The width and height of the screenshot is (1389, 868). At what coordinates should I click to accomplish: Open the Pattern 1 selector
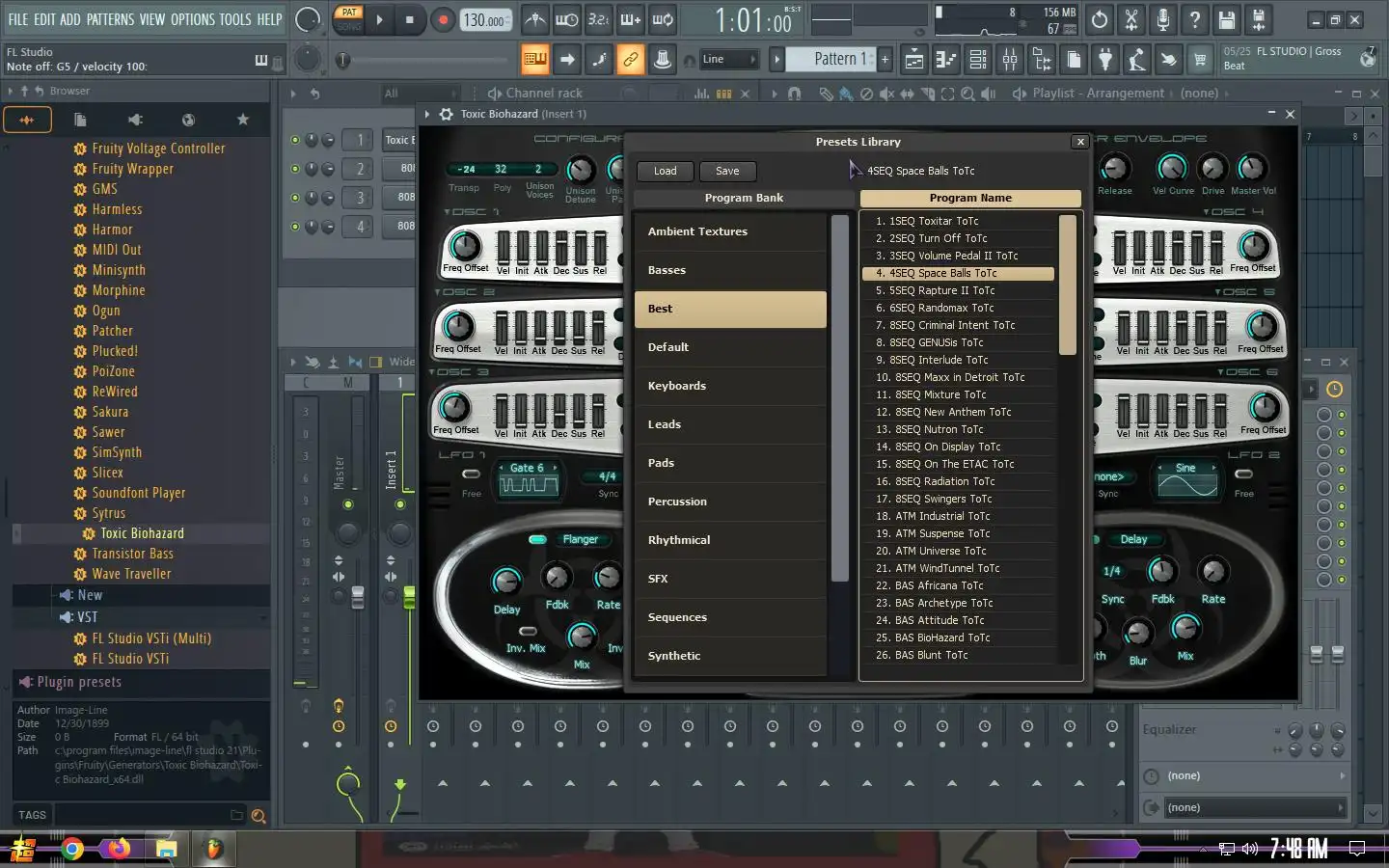(832, 59)
